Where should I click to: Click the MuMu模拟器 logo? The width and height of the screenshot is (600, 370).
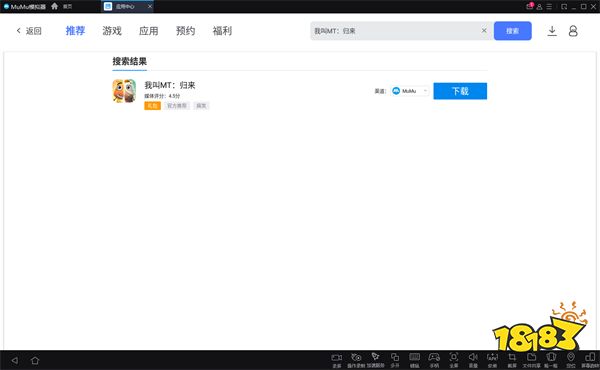[x=24, y=7]
